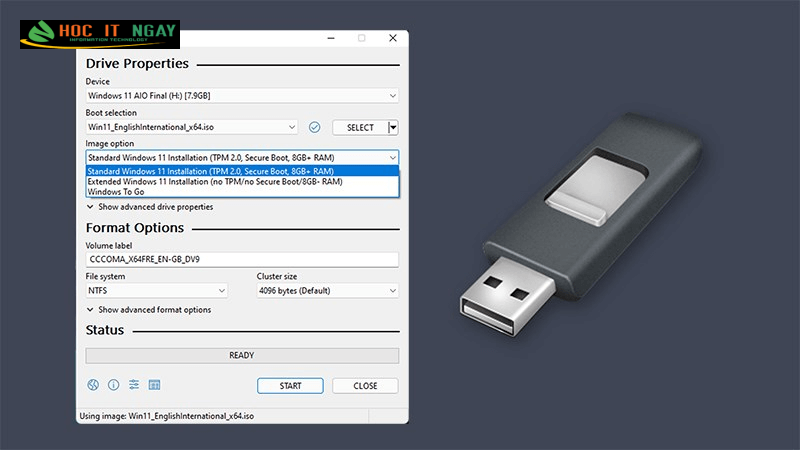Open the File system NTFS dropdown
This screenshot has height=450, width=800.
(x=156, y=290)
